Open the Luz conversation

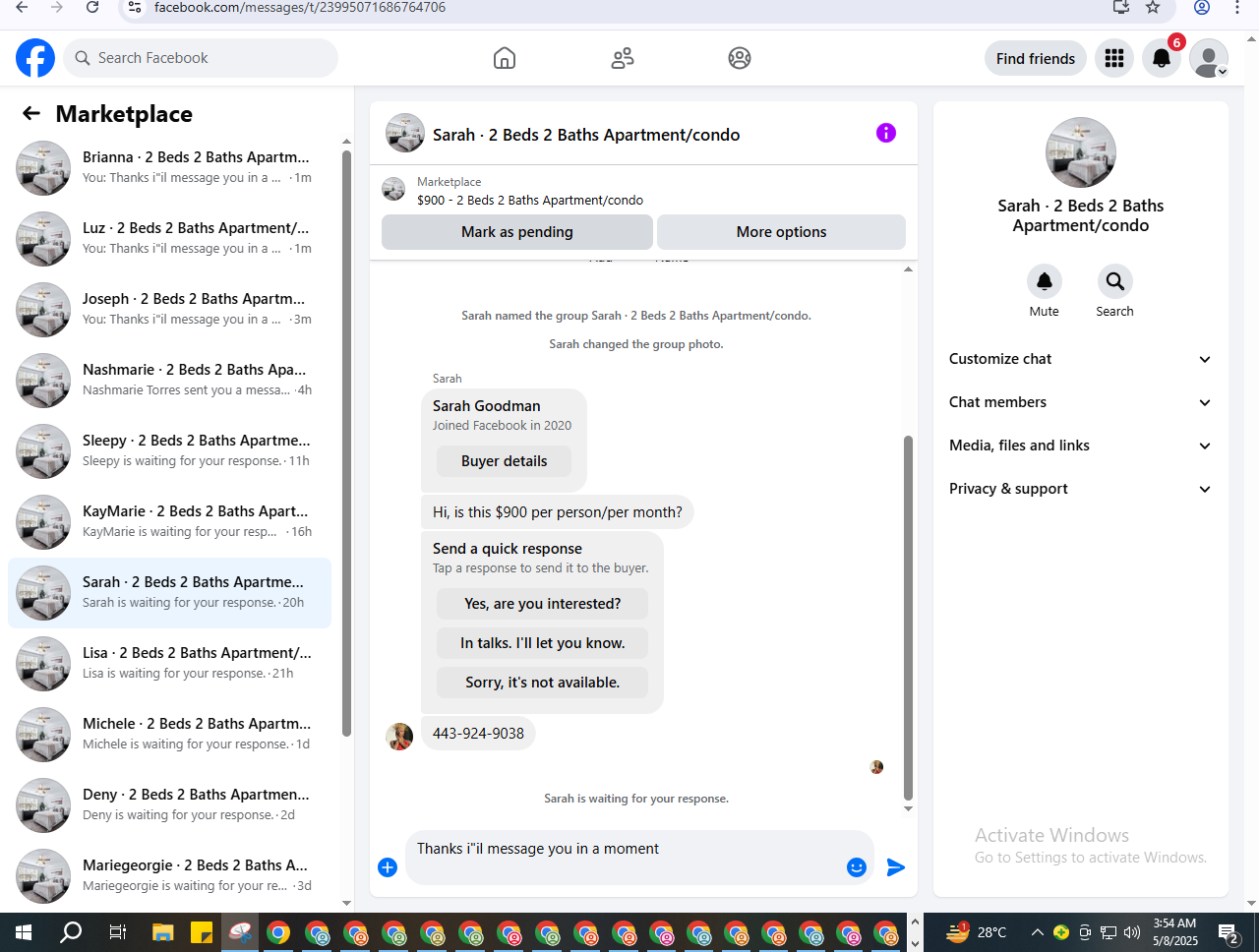(x=169, y=239)
